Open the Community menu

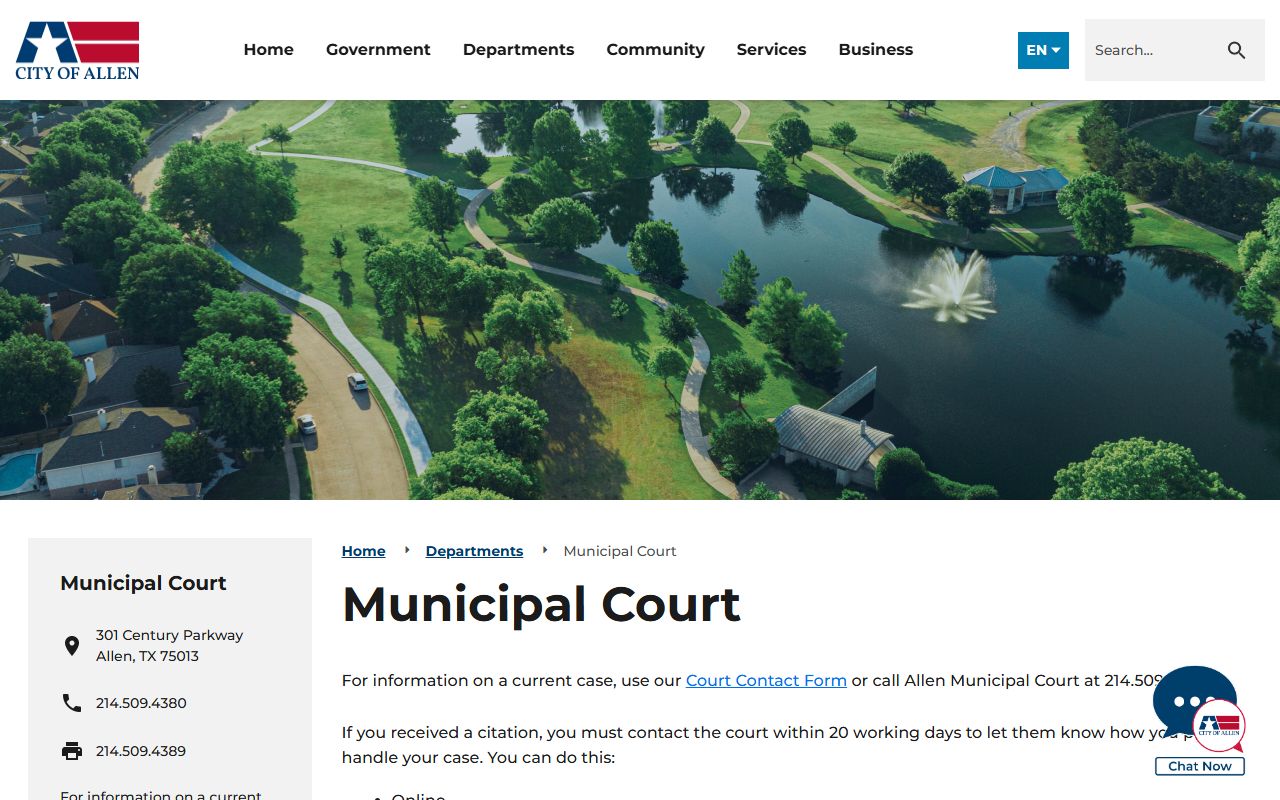click(655, 50)
